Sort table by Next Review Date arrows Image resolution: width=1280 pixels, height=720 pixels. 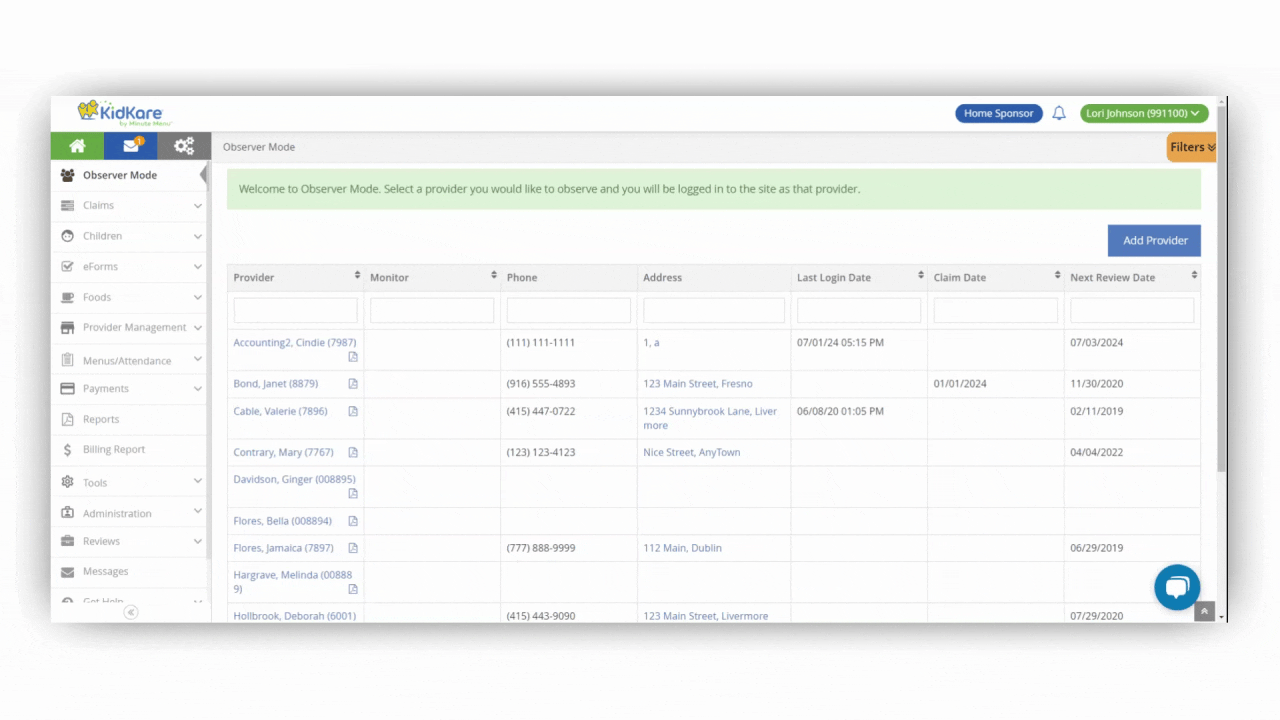(1193, 276)
